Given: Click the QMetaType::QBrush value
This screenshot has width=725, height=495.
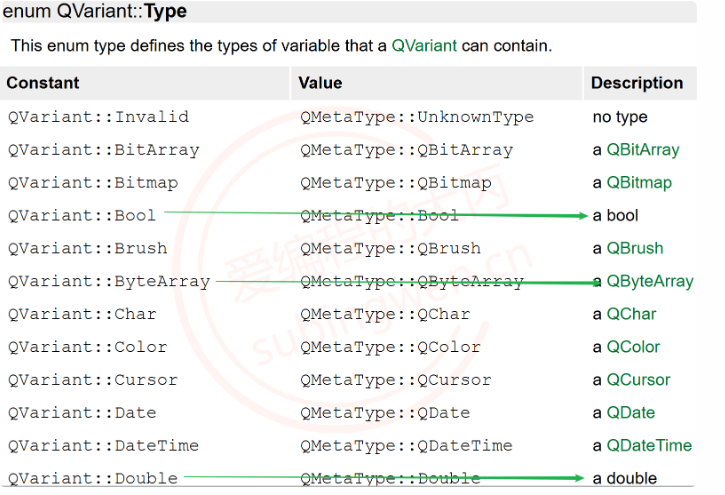Looking at the screenshot, I should coord(390,249).
